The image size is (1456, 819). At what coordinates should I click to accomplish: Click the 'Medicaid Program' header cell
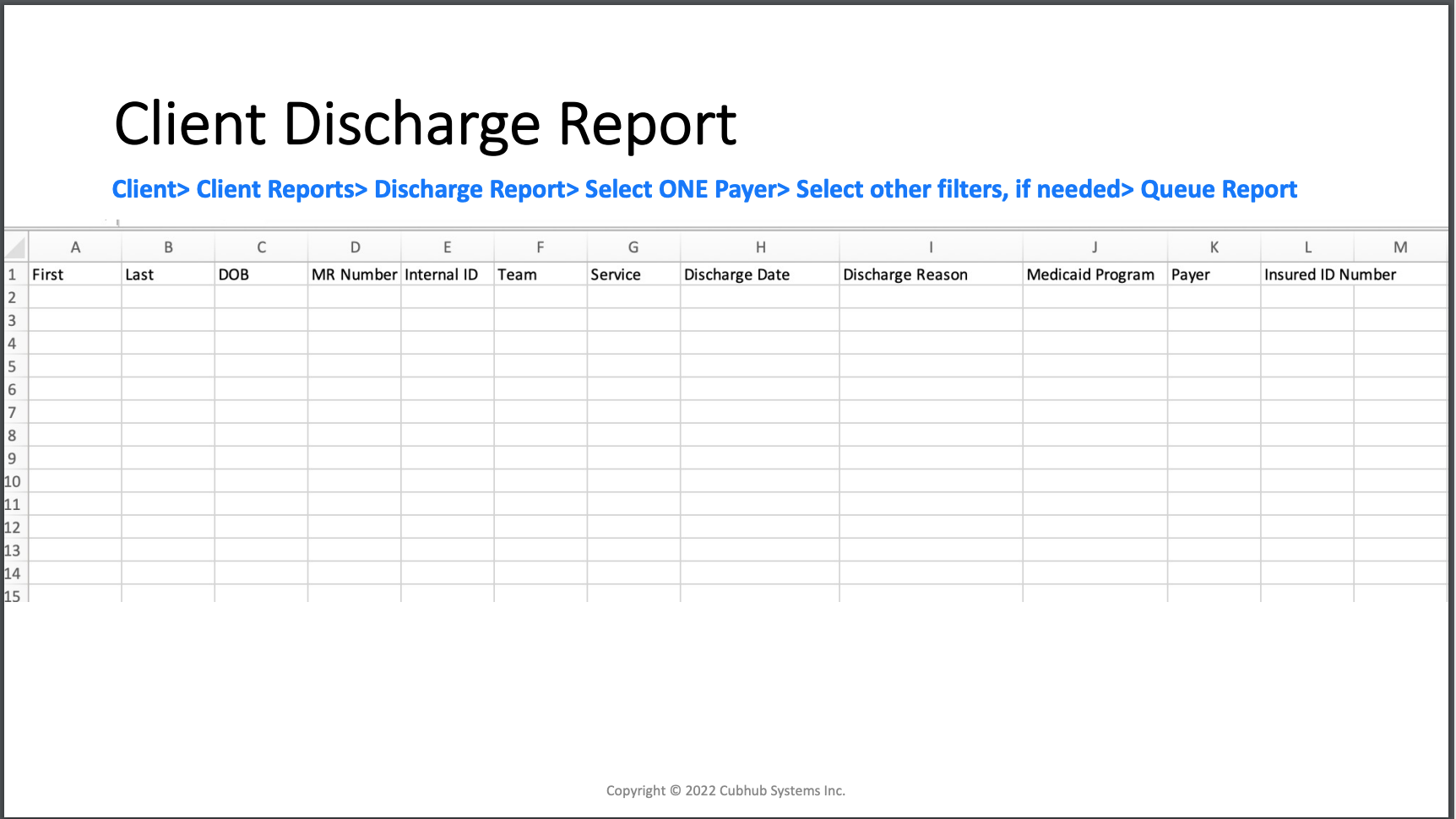pos(1095,274)
